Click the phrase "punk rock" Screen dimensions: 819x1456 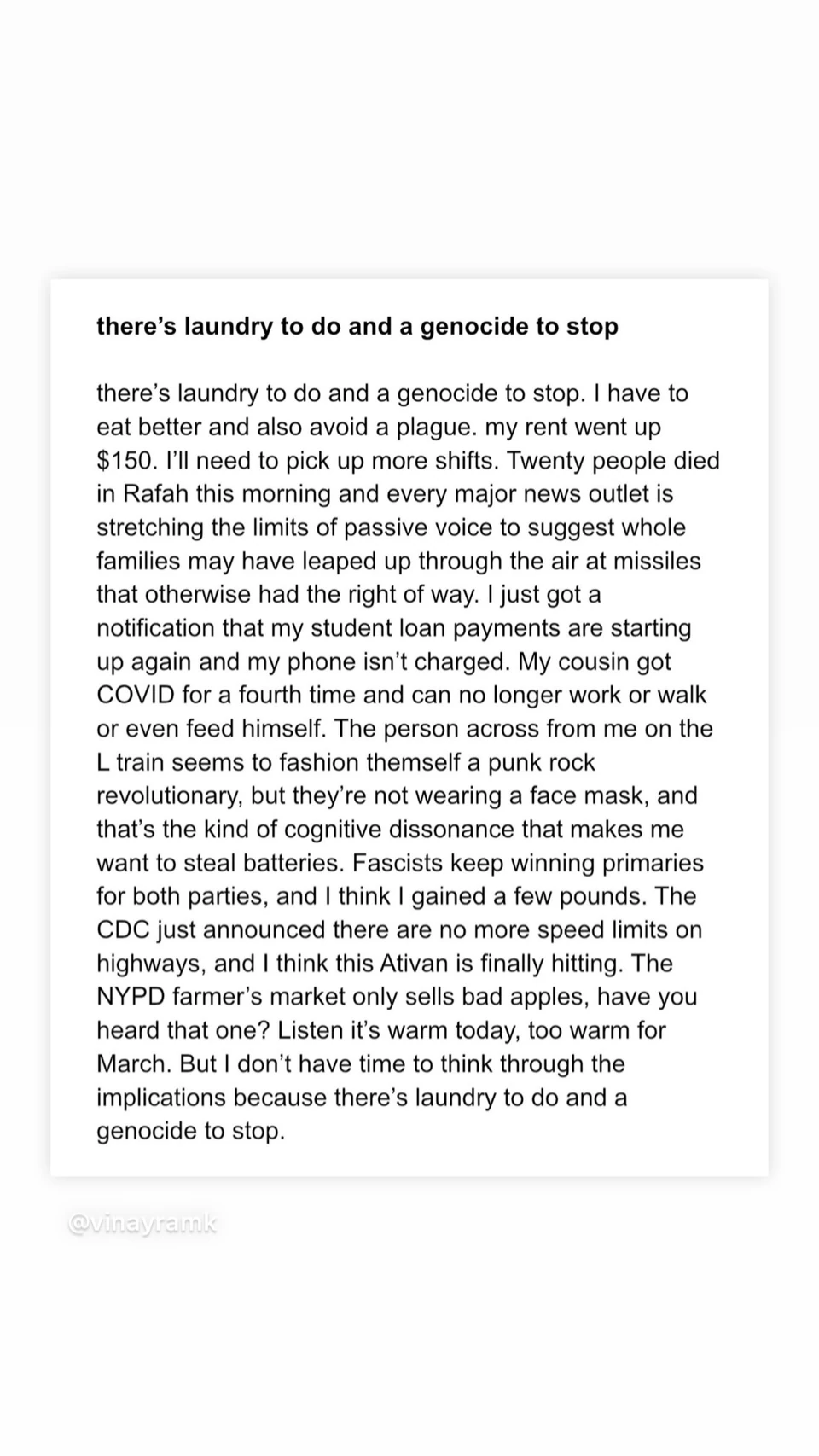tap(541, 762)
